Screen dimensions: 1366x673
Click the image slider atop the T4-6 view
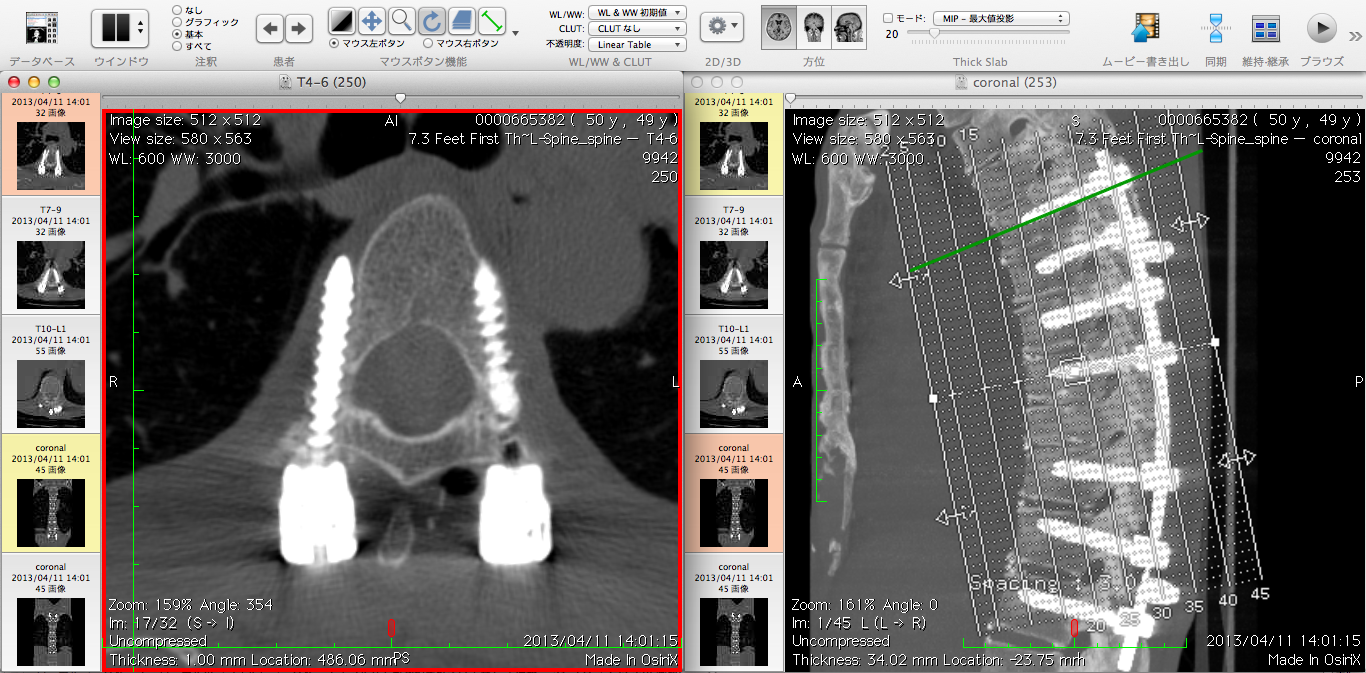pos(392,98)
